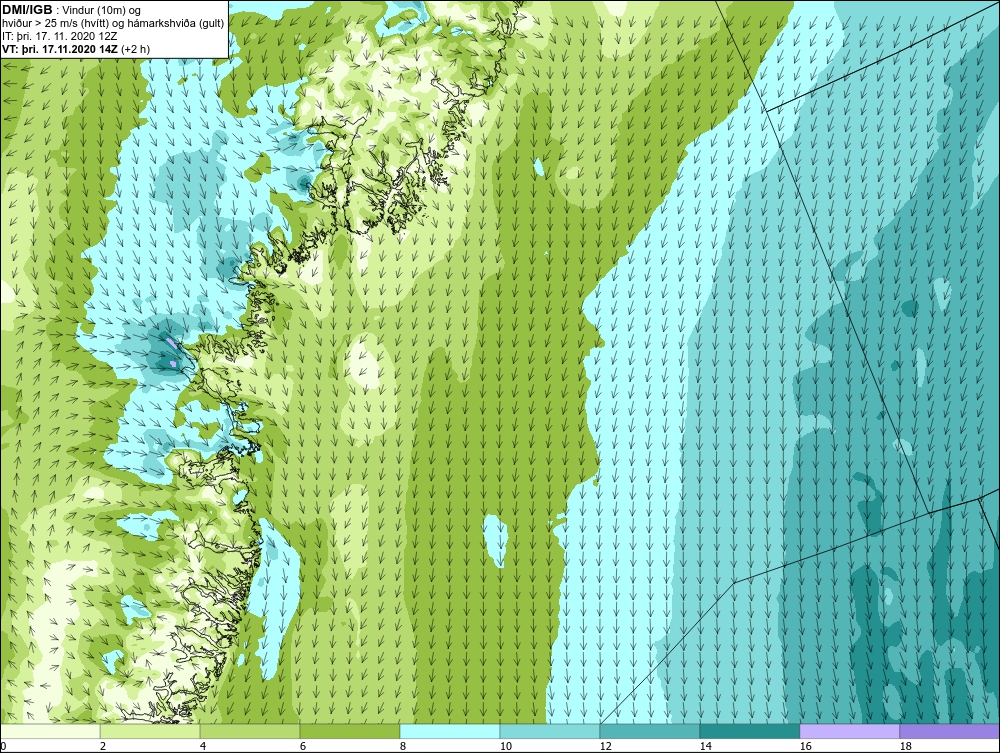This screenshot has width=1000, height=753.
Task: Click the 6–8 m/s olive green legend swatch
Action: click(350, 731)
